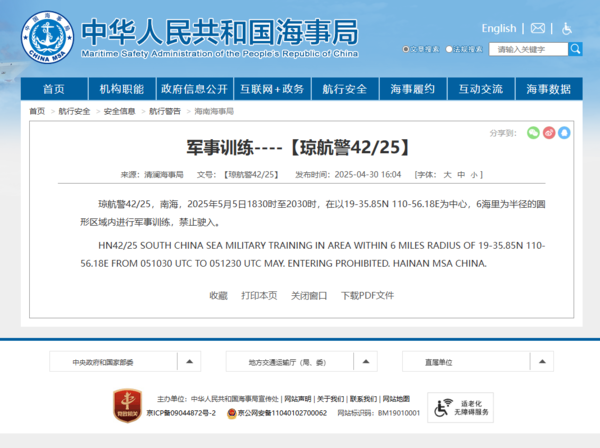Open 互联网+政务 navigation tab
Image resolution: width=600 pixels, height=448 pixels.
(272, 89)
